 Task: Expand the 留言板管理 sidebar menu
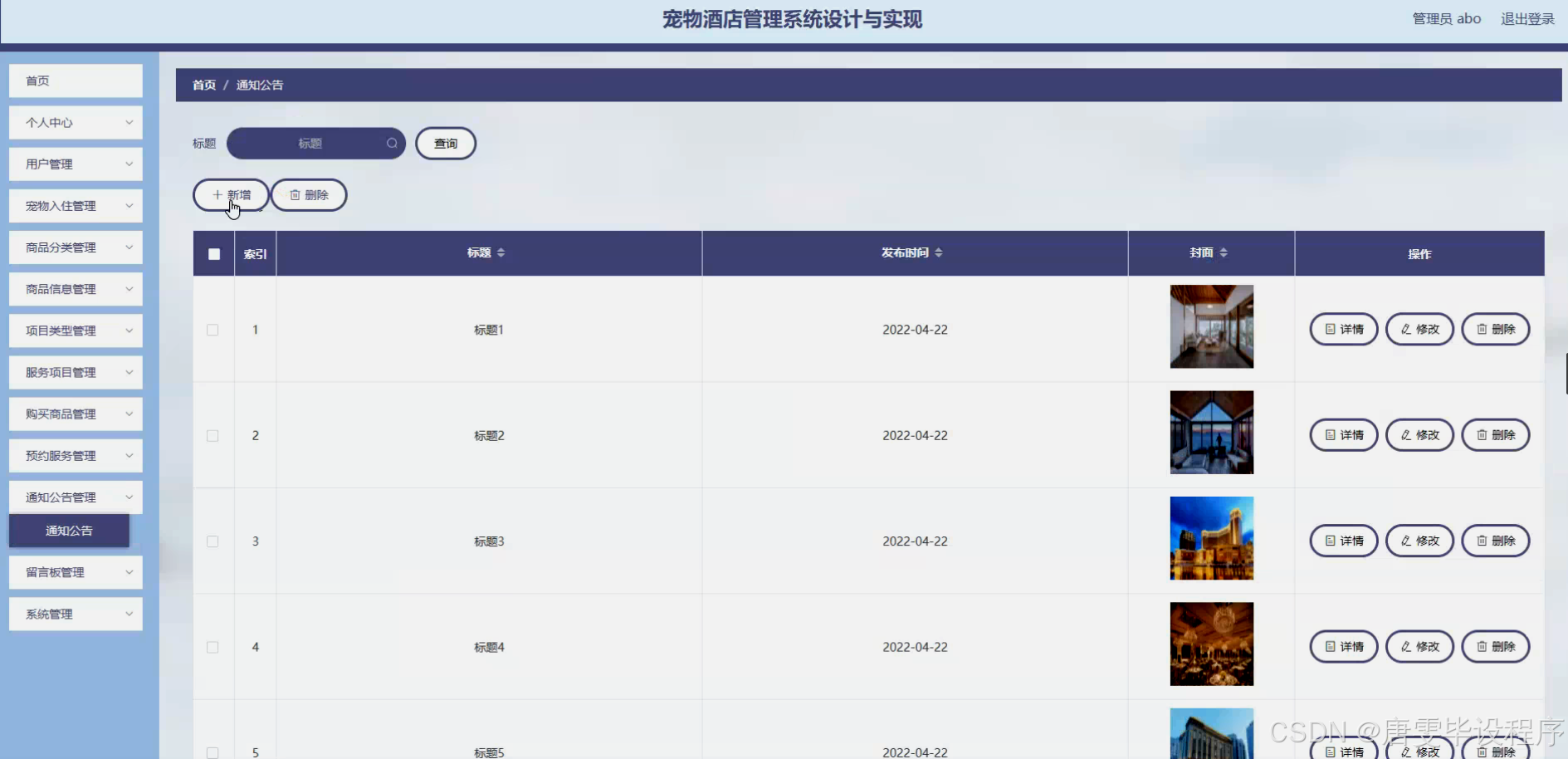[x=76, y=572]
